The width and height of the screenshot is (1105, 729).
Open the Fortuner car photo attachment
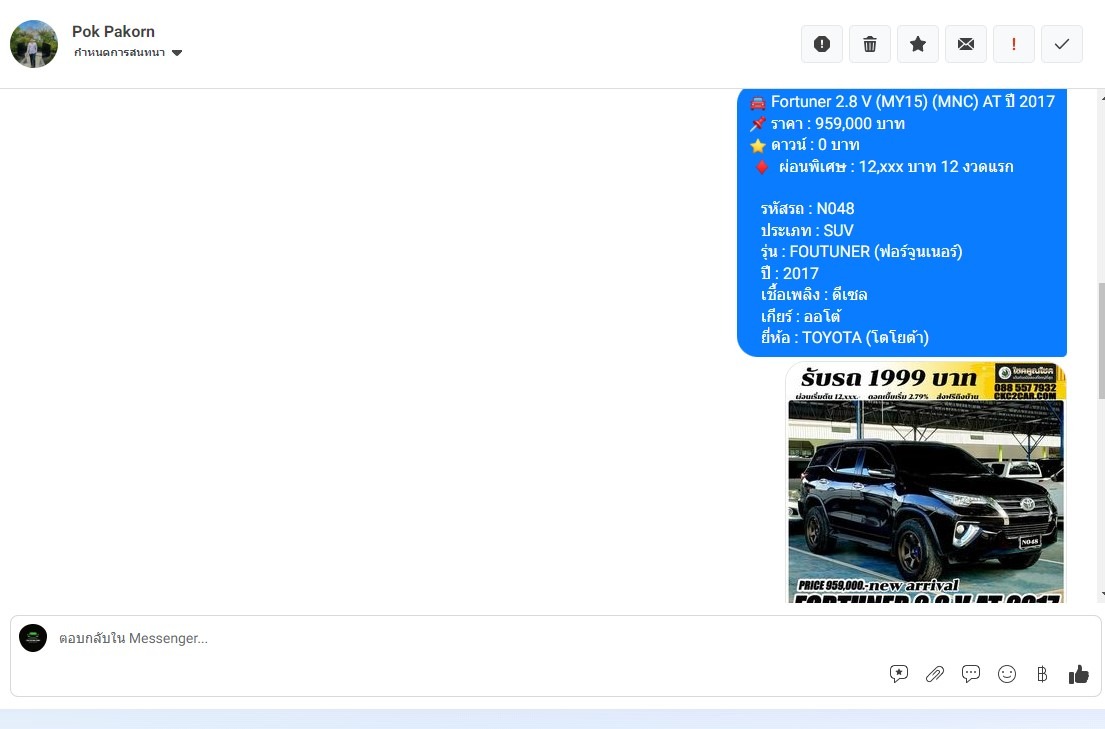pos(925,482)
